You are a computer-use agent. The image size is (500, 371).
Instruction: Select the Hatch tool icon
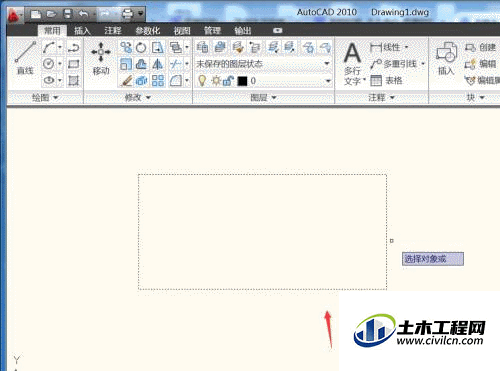click(x=73, y=80)
